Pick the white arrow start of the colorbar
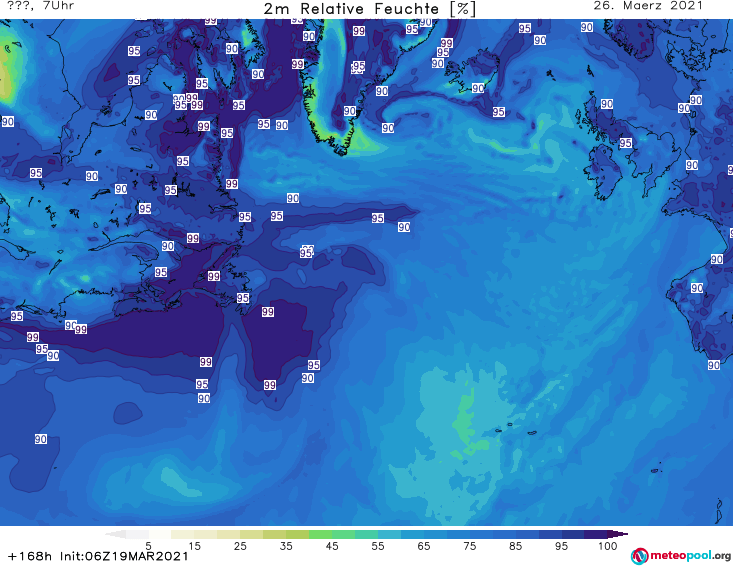This screenshot has width=733, height=566. tap(115, 534)
